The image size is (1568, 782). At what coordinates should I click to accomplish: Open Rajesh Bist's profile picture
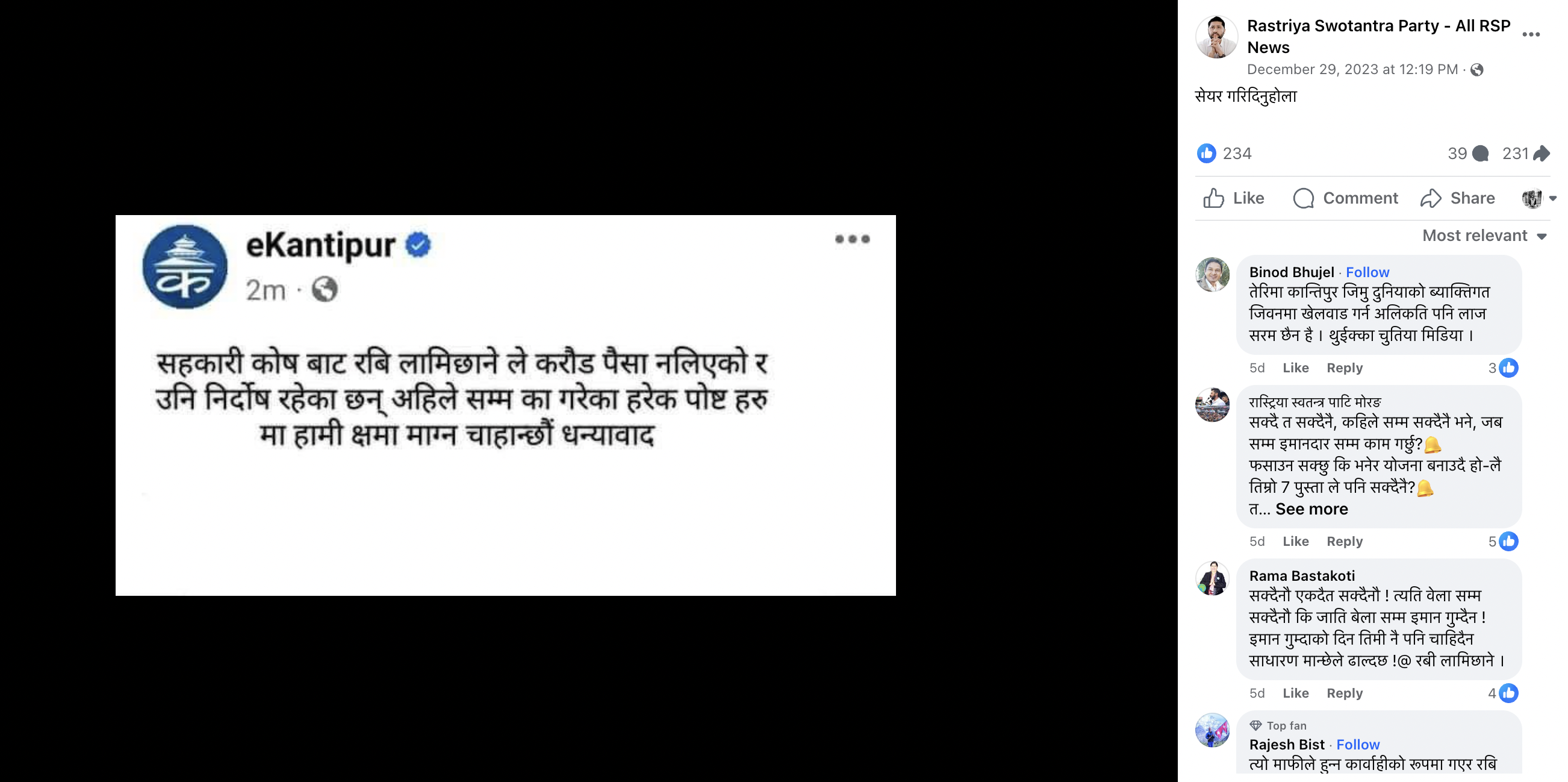[x=1212, y=730]
